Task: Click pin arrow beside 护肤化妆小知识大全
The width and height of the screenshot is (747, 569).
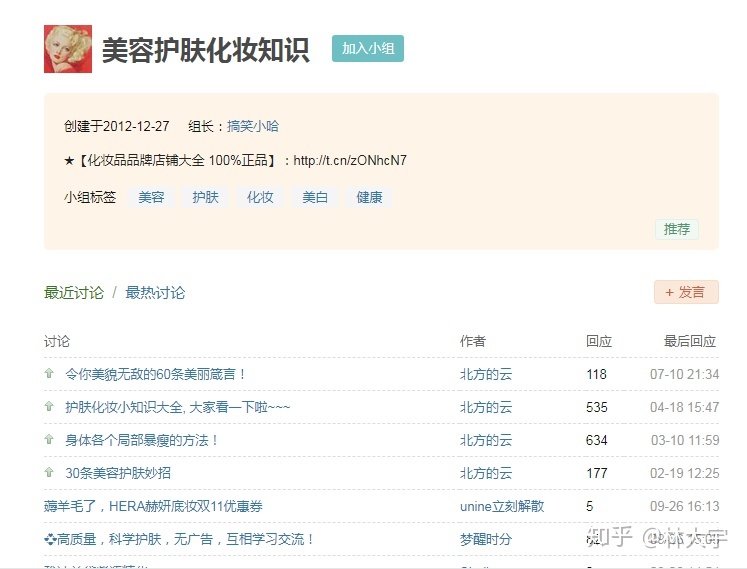Action: 49,406
